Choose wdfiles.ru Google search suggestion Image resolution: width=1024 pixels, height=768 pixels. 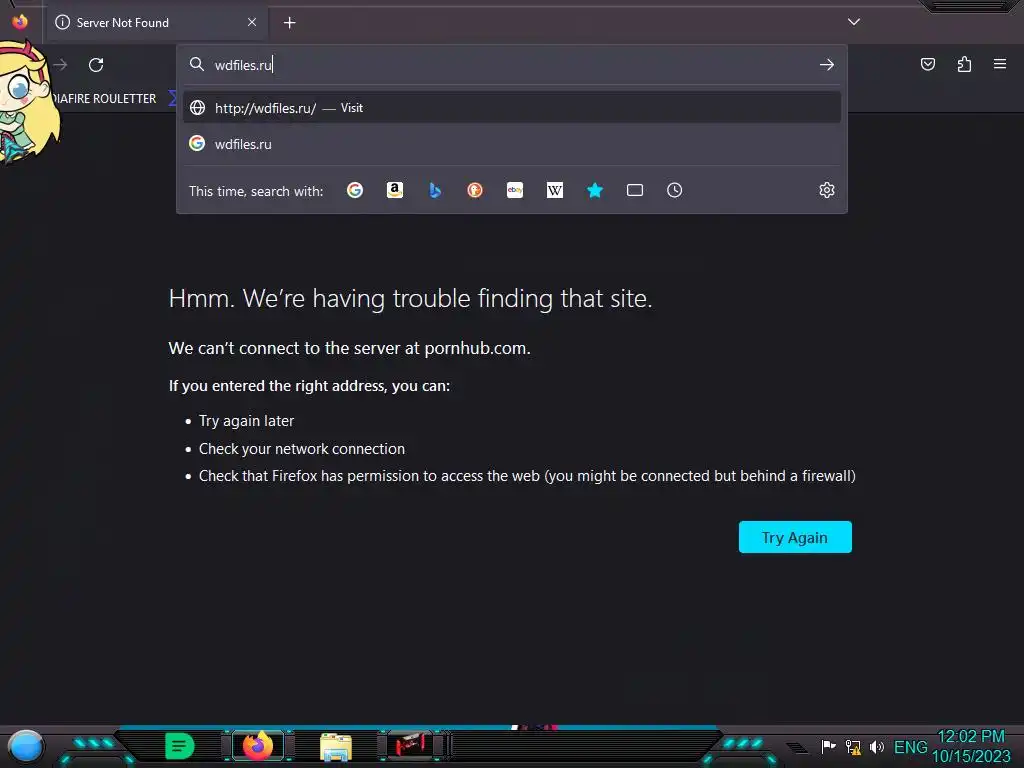point(512,144)
